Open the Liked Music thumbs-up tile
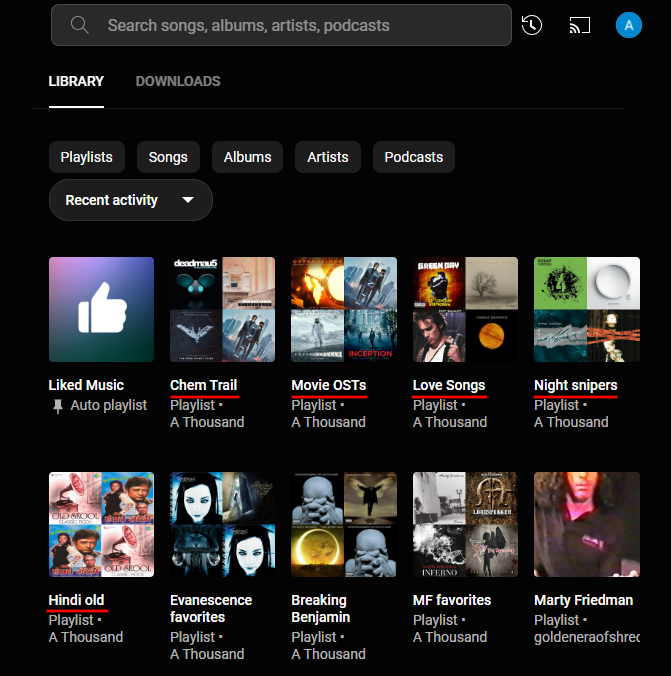Viewport: 671px width, 676px height. click(x=101, y=309)
